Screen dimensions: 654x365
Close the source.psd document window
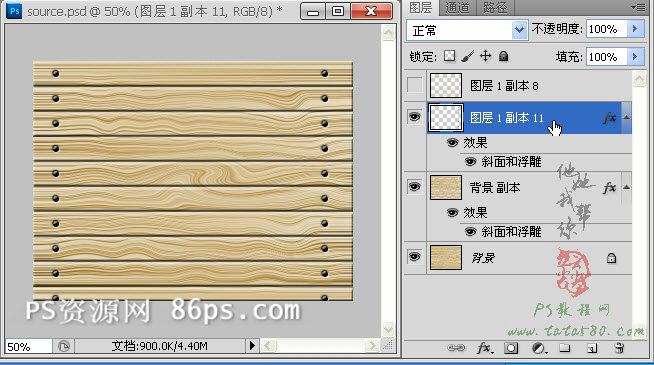[371, 12]
